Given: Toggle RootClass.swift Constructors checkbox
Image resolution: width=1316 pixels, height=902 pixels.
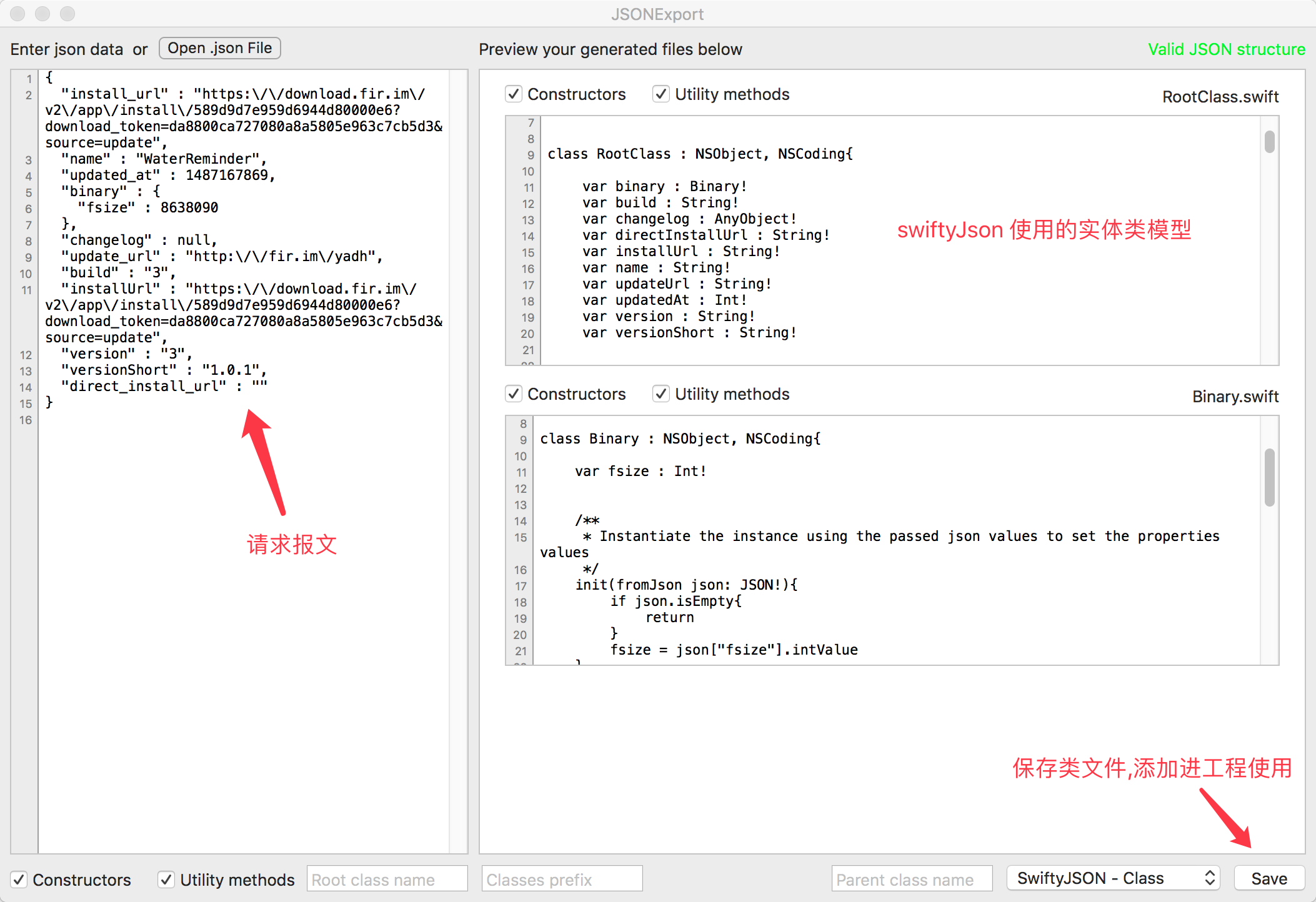Looking at the screenshot, I should 514,94.
